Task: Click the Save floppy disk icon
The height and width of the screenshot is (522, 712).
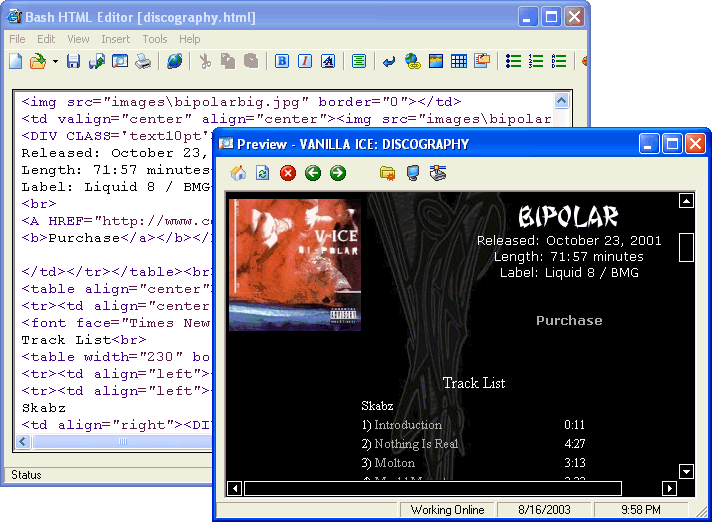Action: coord(76,62)
